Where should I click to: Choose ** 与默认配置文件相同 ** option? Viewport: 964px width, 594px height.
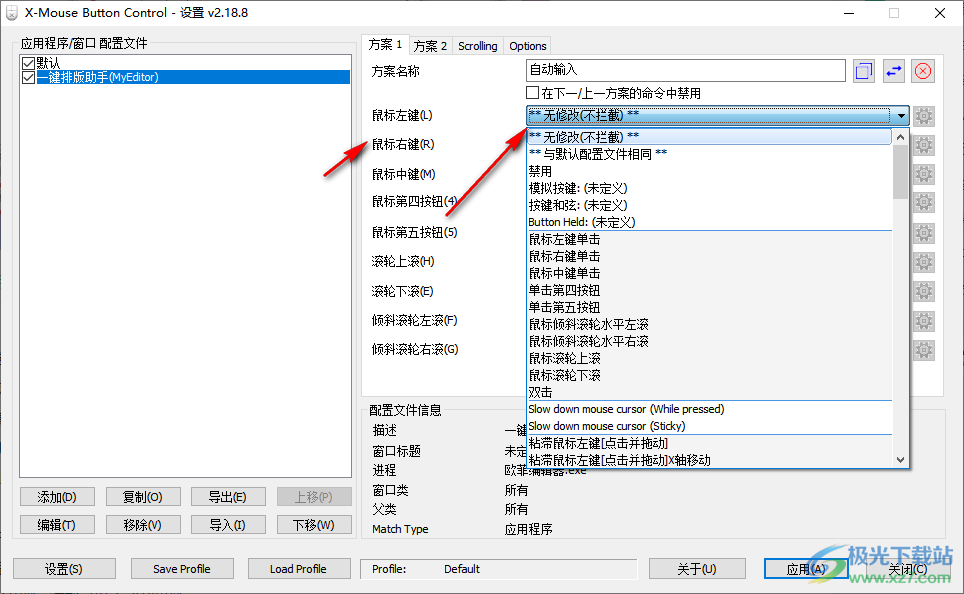pos(709,154)
